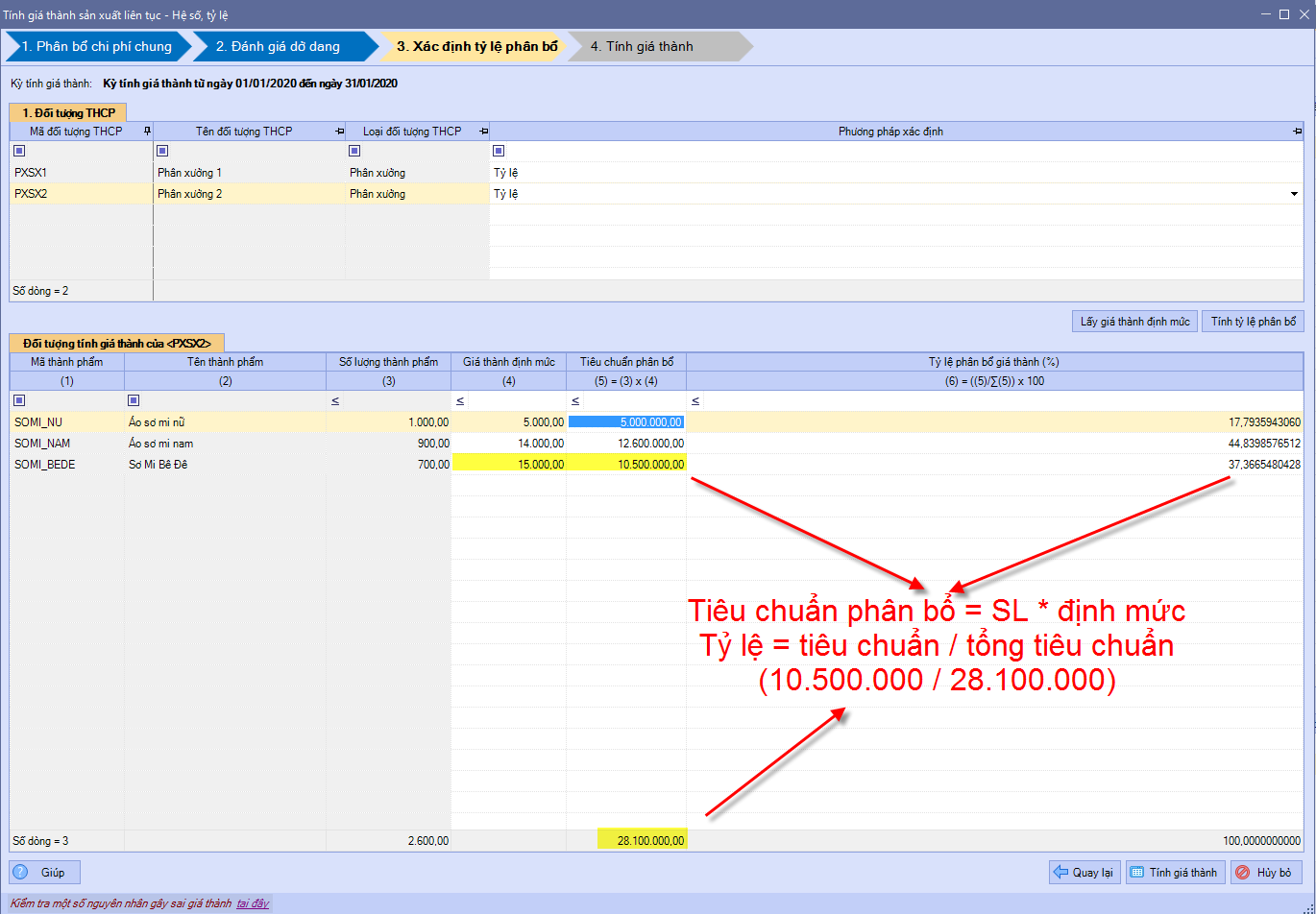The width and height of the screenshot is (1316, 914).
Task: Click ratio cell 44,8398576512
Action: point(995,444)
